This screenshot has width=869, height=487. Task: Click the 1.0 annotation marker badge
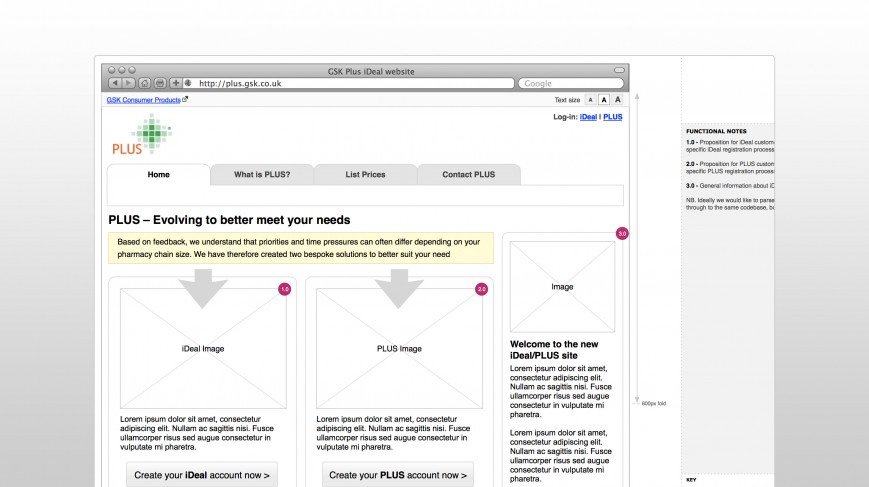coord(284,289)
